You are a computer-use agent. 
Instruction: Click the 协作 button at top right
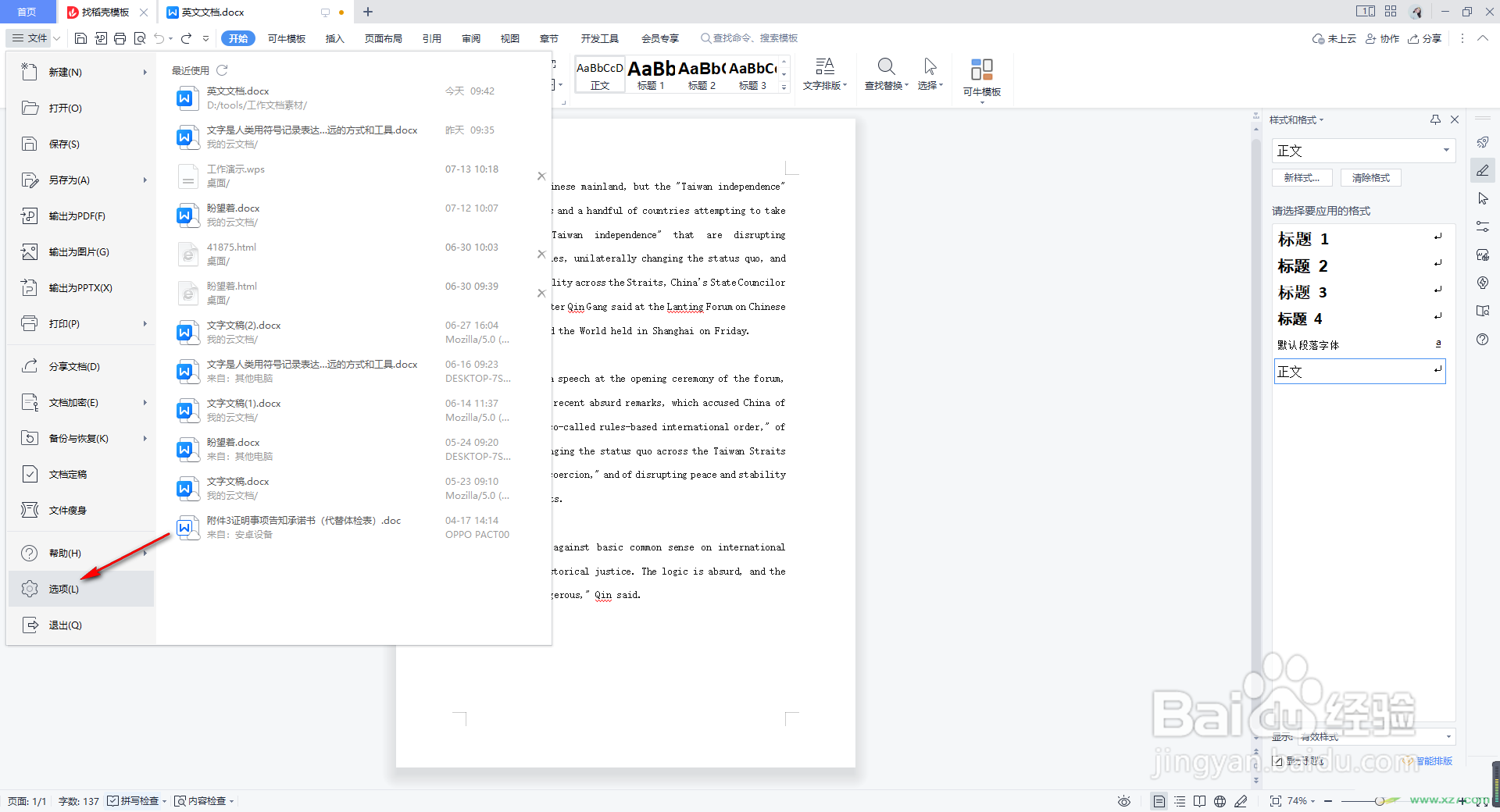(x=1382, y=38)
